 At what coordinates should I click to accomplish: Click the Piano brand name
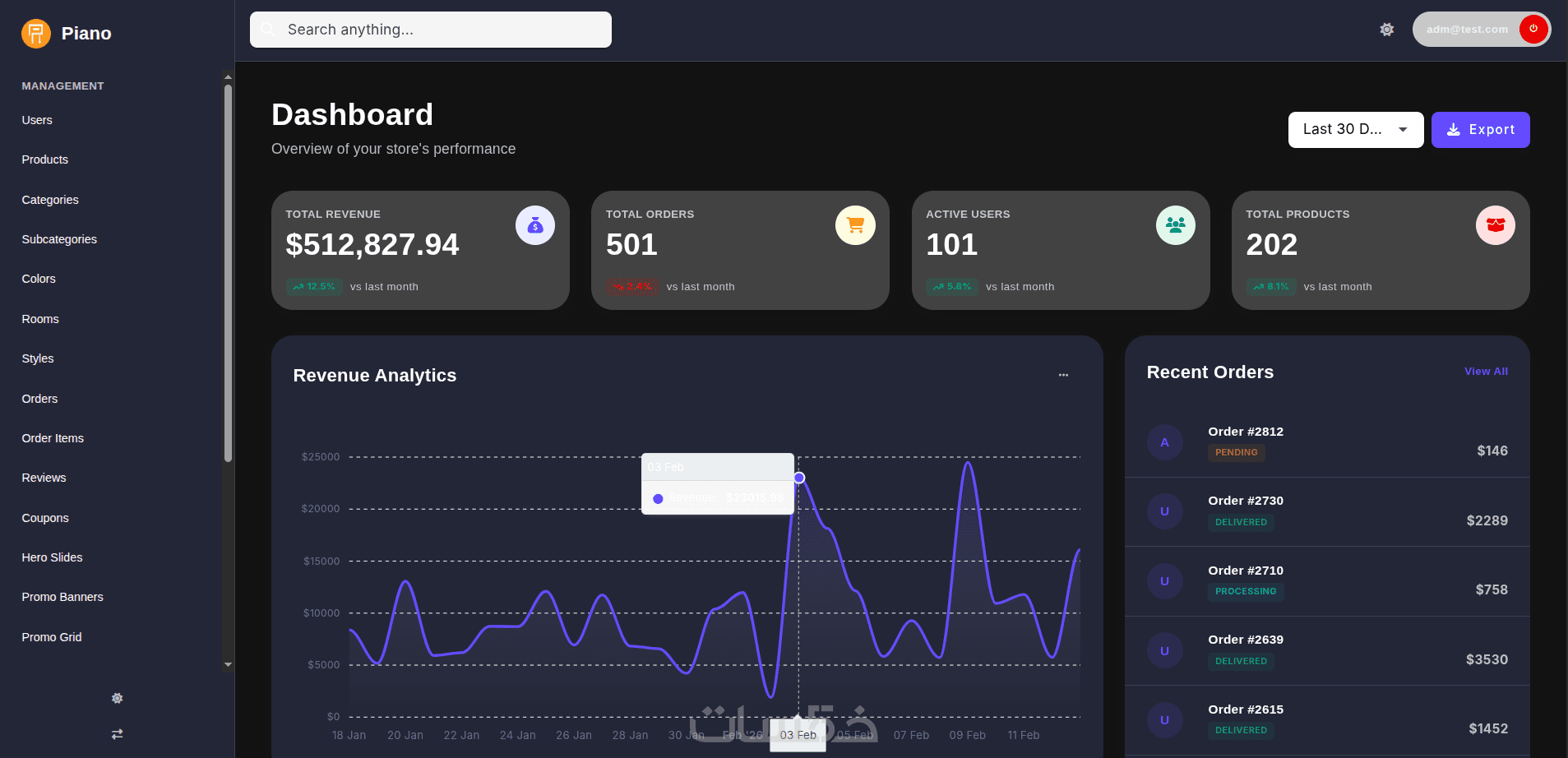pyautogui.click(x=86, y=34)
